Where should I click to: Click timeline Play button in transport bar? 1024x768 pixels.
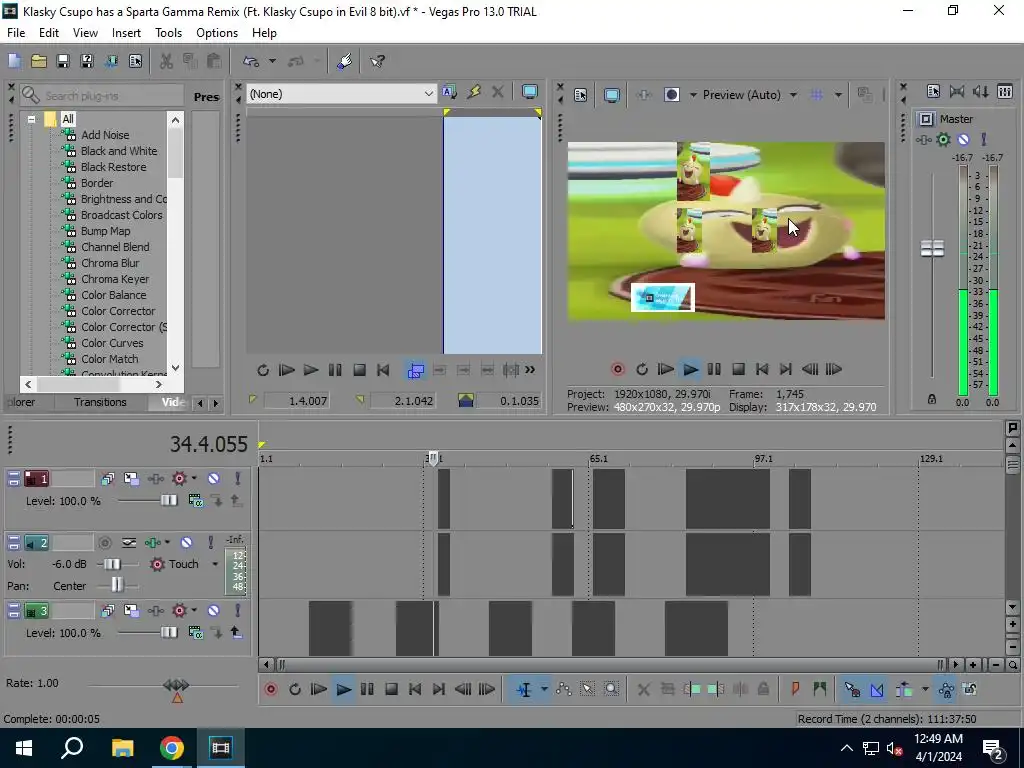coord(343,689)
